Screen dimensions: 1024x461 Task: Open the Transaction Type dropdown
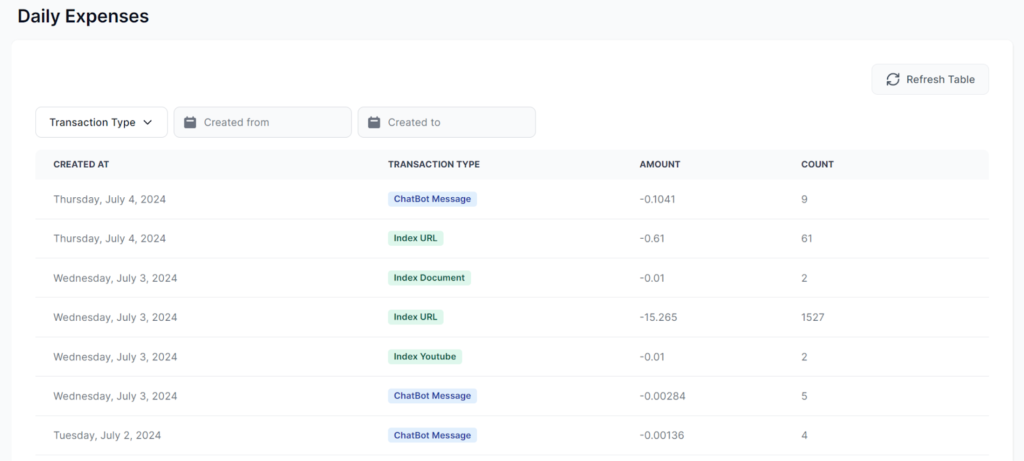tap(101, 122)
